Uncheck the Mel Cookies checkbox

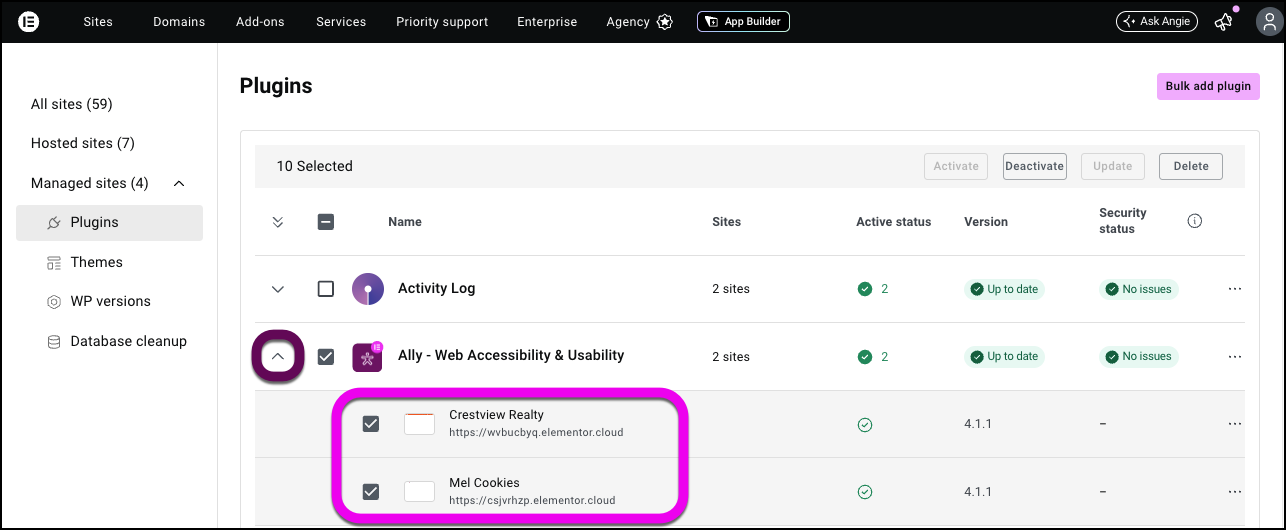pos(371,492)
